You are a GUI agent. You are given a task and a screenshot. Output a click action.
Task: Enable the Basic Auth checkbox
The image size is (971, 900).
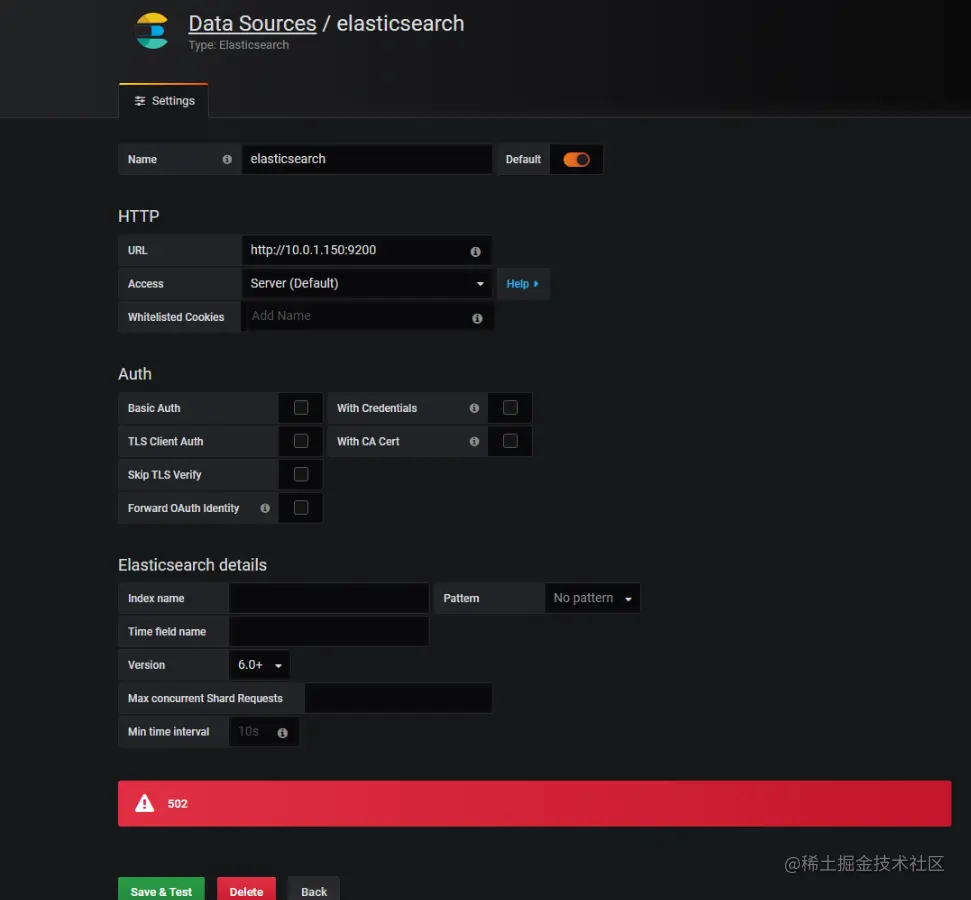[x=301, y=408]
